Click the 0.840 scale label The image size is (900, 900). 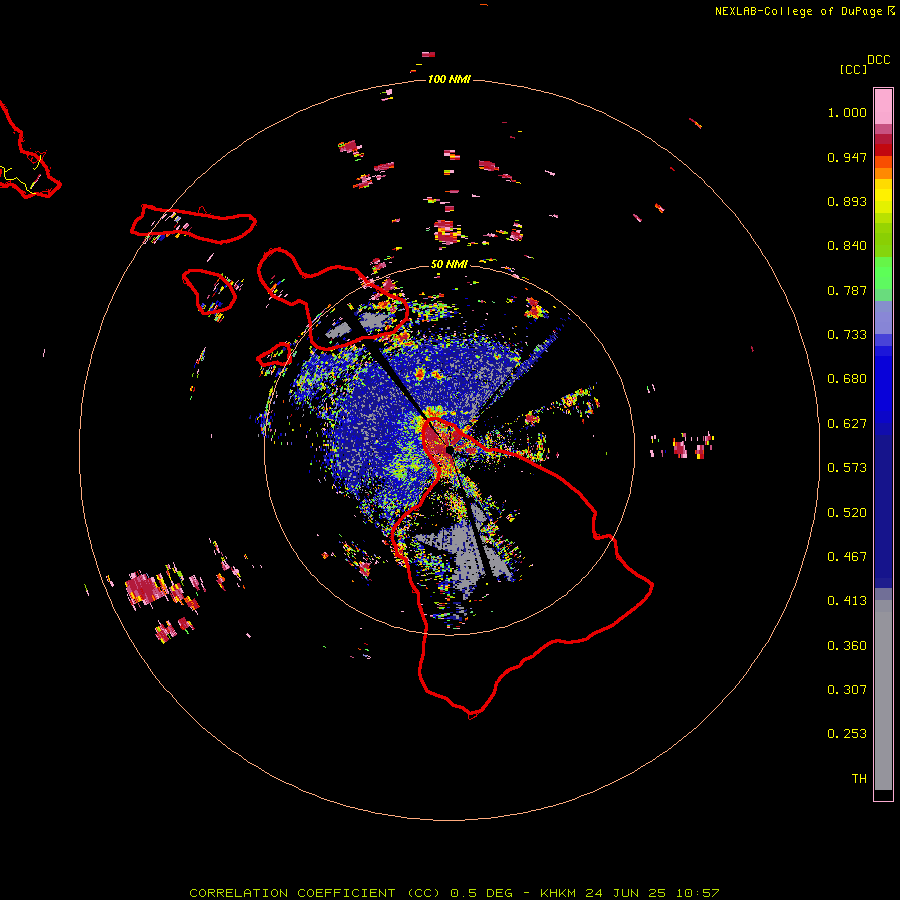pos(847,246)
